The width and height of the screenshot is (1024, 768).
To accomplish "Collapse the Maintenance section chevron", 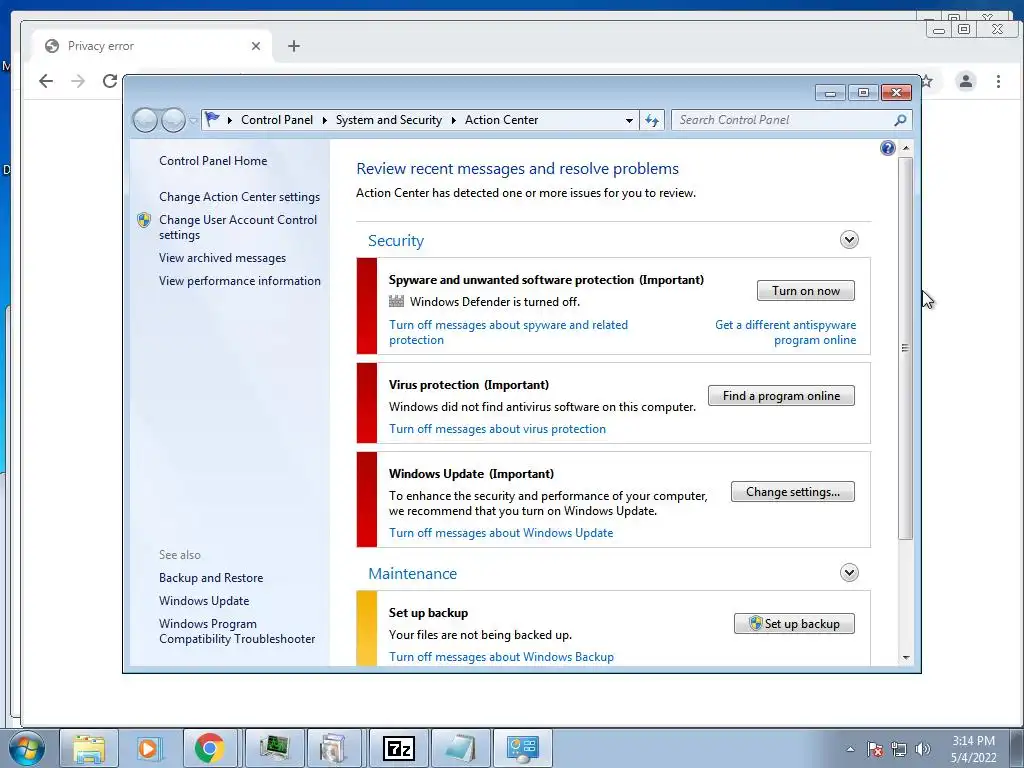I will pos(849,573).
